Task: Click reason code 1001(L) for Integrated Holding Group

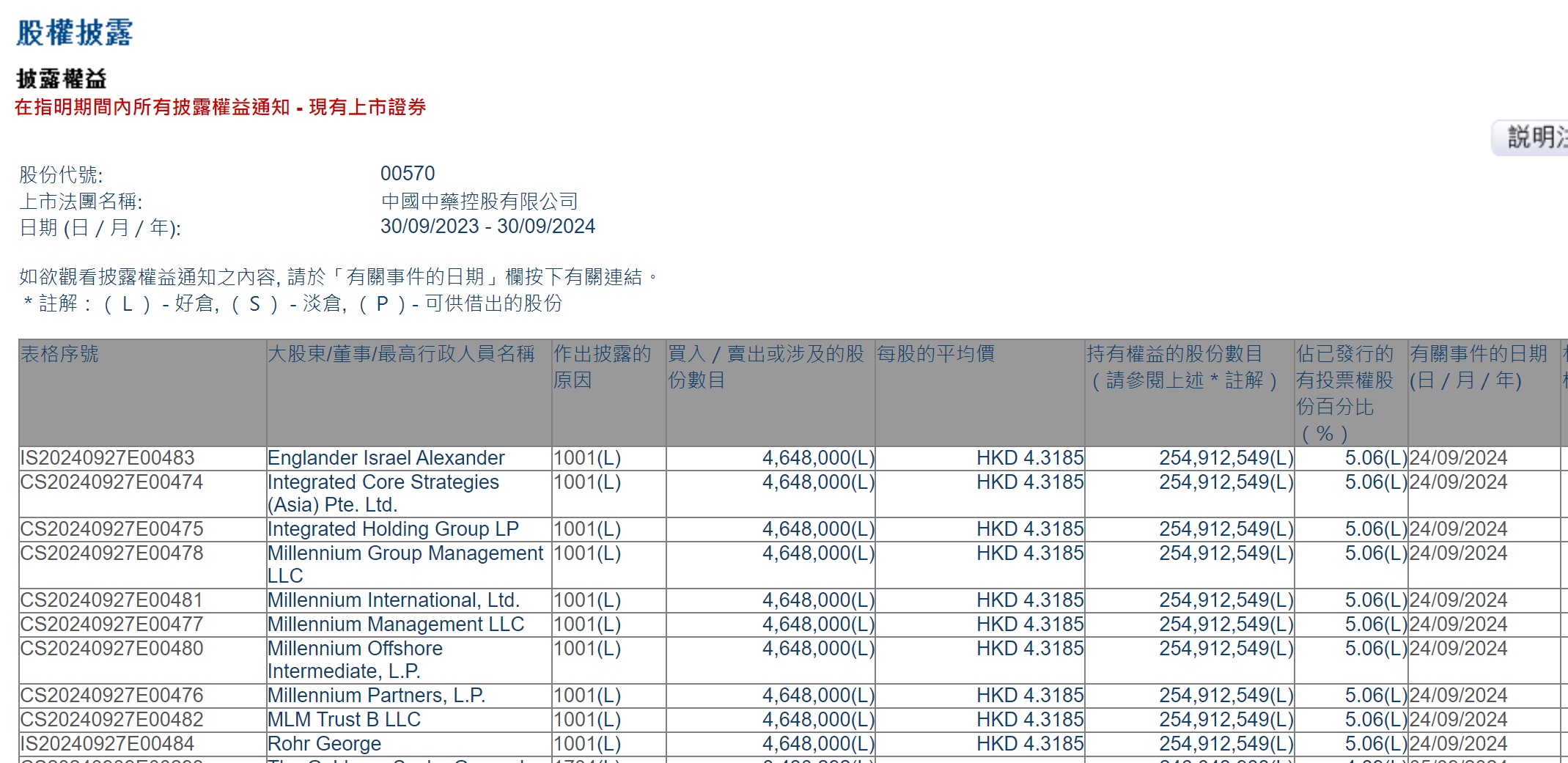Action: [x=587, y=529]
